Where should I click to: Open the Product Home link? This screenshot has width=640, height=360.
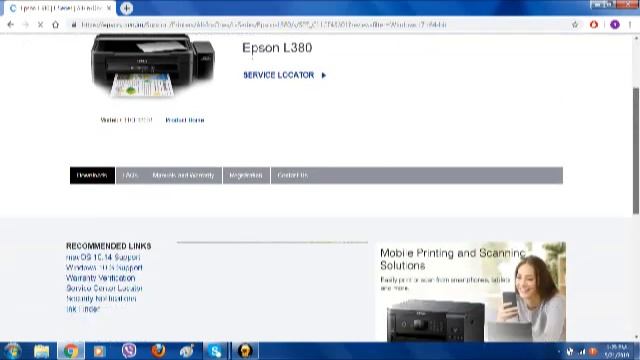coord(185,120)
